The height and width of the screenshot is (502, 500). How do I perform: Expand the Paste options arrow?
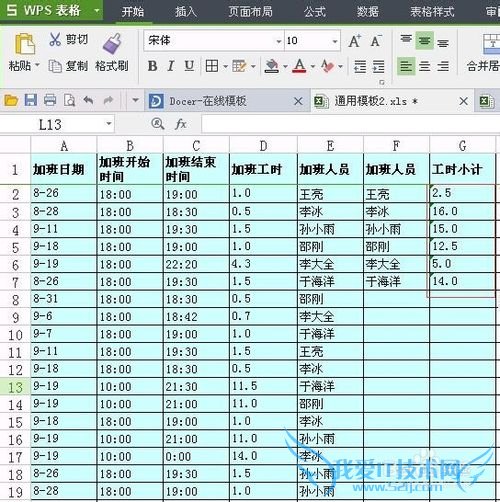tap(37, 65)
